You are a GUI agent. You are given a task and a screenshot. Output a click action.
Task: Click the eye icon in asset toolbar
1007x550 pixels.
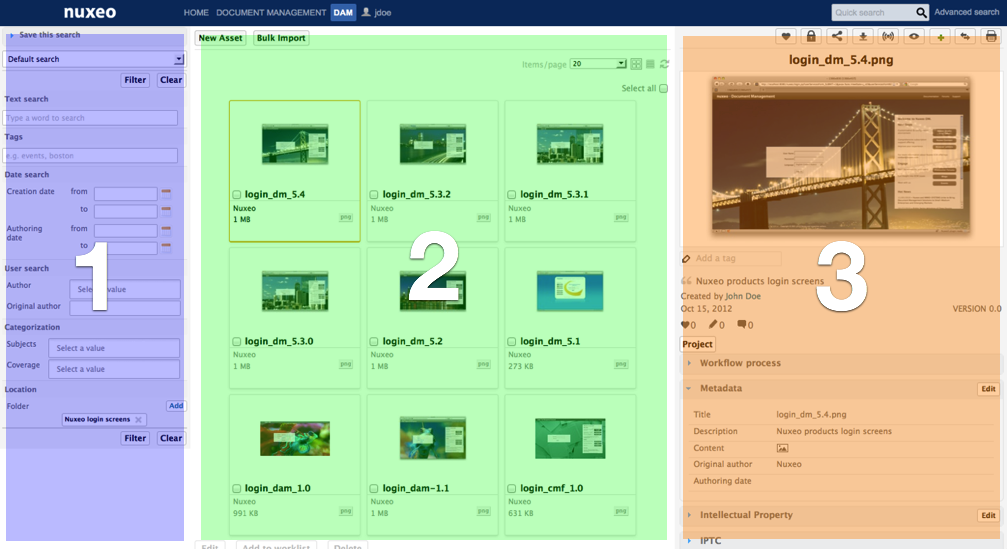pos(914,37)
